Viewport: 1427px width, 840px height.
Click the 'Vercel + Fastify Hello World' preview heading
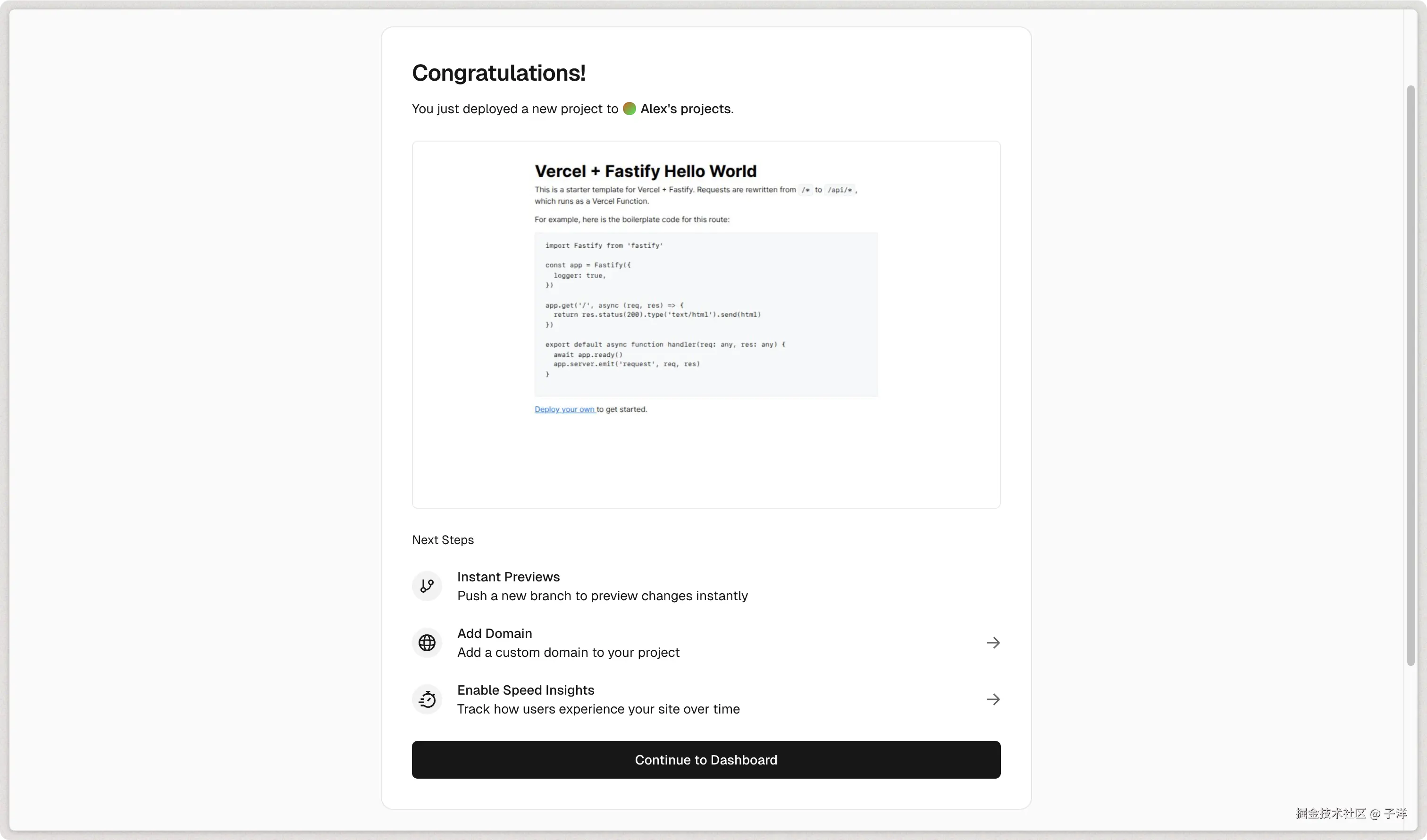[x=645, y=171]
